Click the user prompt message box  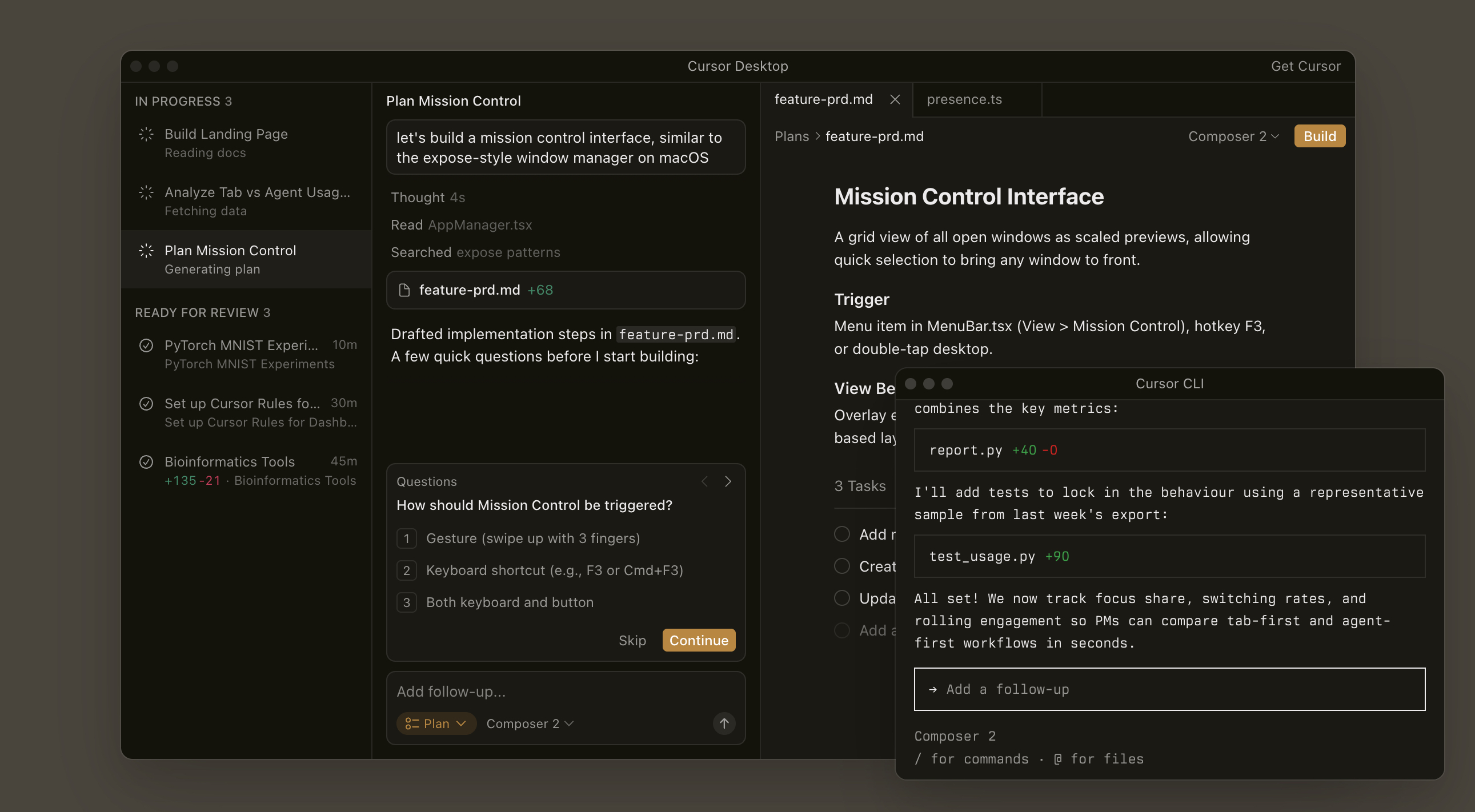pyautogui.click(x=566, y=148)
